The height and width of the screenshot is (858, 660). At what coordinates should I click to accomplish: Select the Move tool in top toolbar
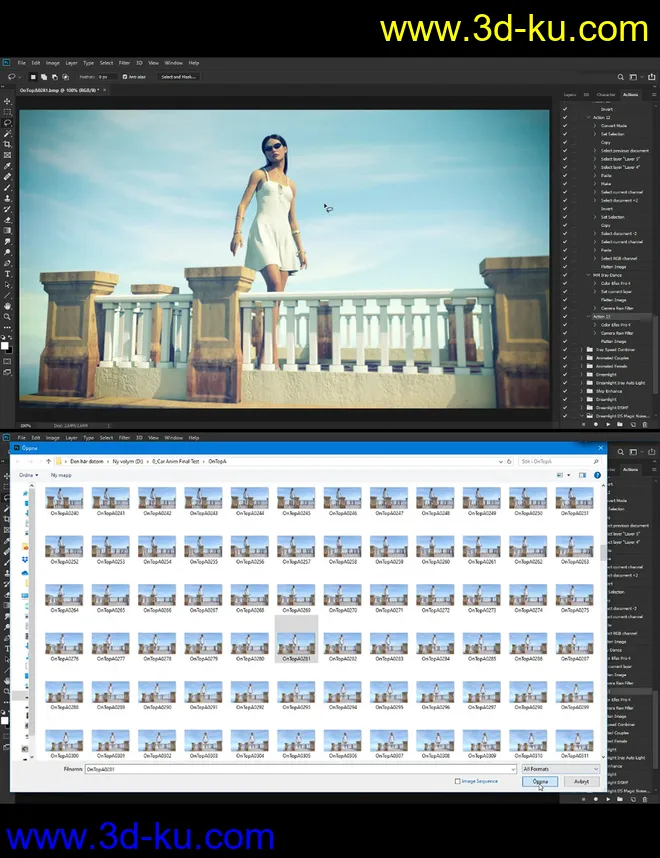[8, 101]
